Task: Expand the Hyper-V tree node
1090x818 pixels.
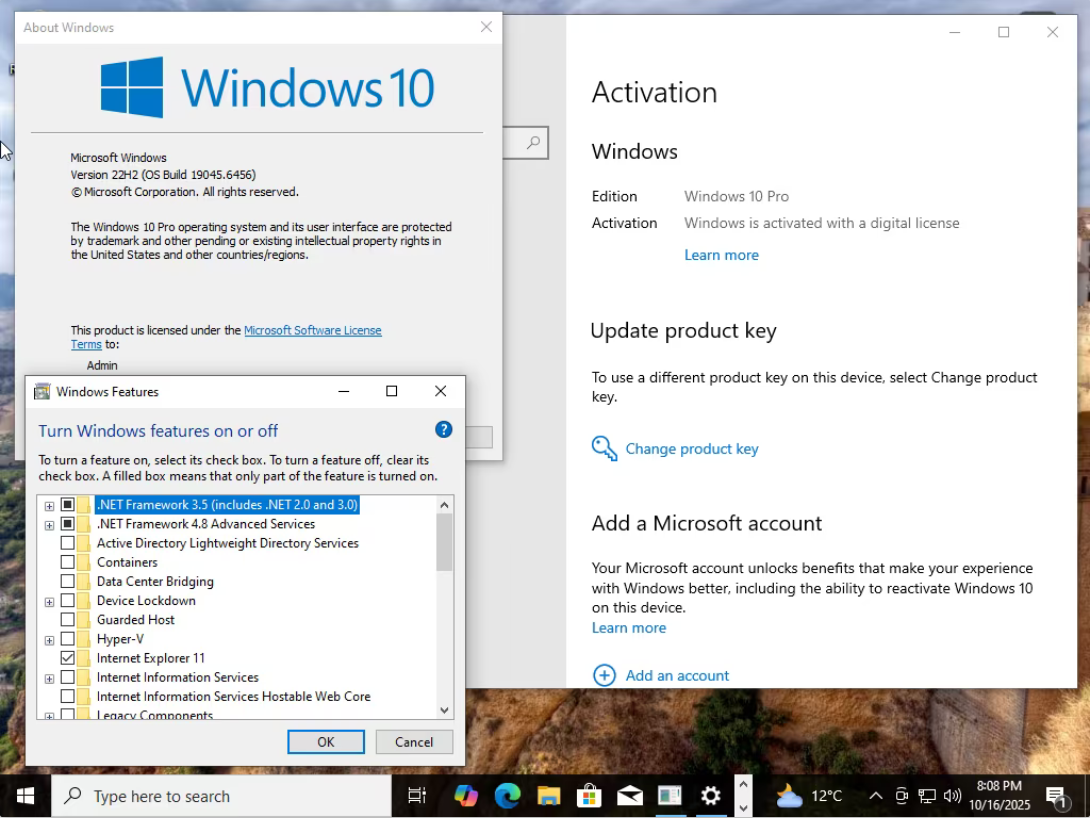Action: click(x=49, y=640)
